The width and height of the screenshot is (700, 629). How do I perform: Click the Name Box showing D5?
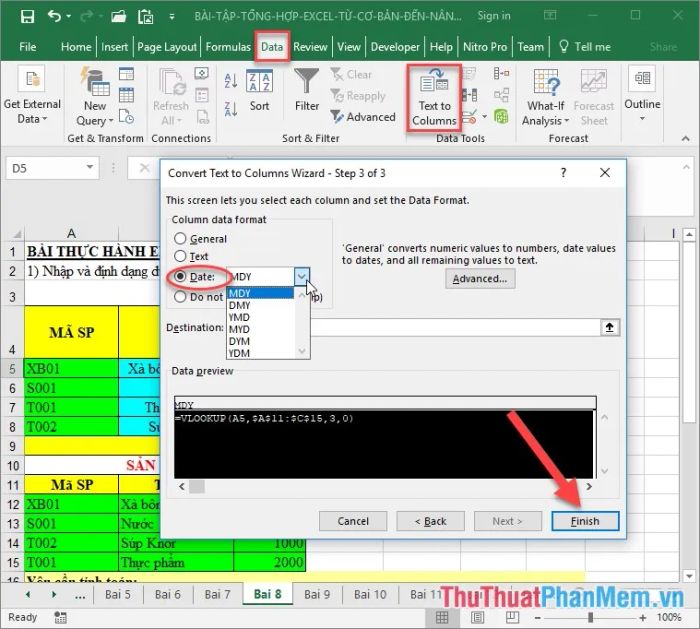[46, 168]
